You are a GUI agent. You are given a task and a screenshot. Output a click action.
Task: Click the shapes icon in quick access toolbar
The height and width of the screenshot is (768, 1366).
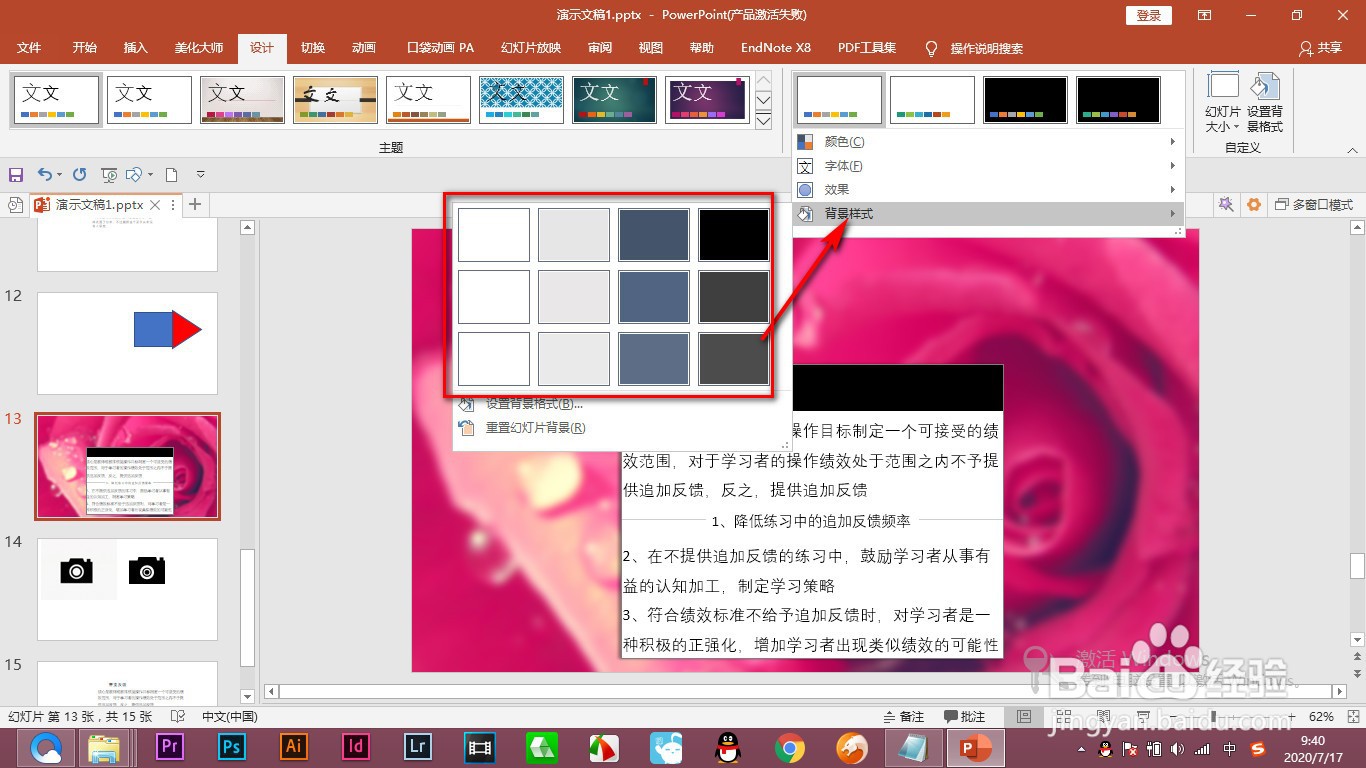(x=134, y=175)
